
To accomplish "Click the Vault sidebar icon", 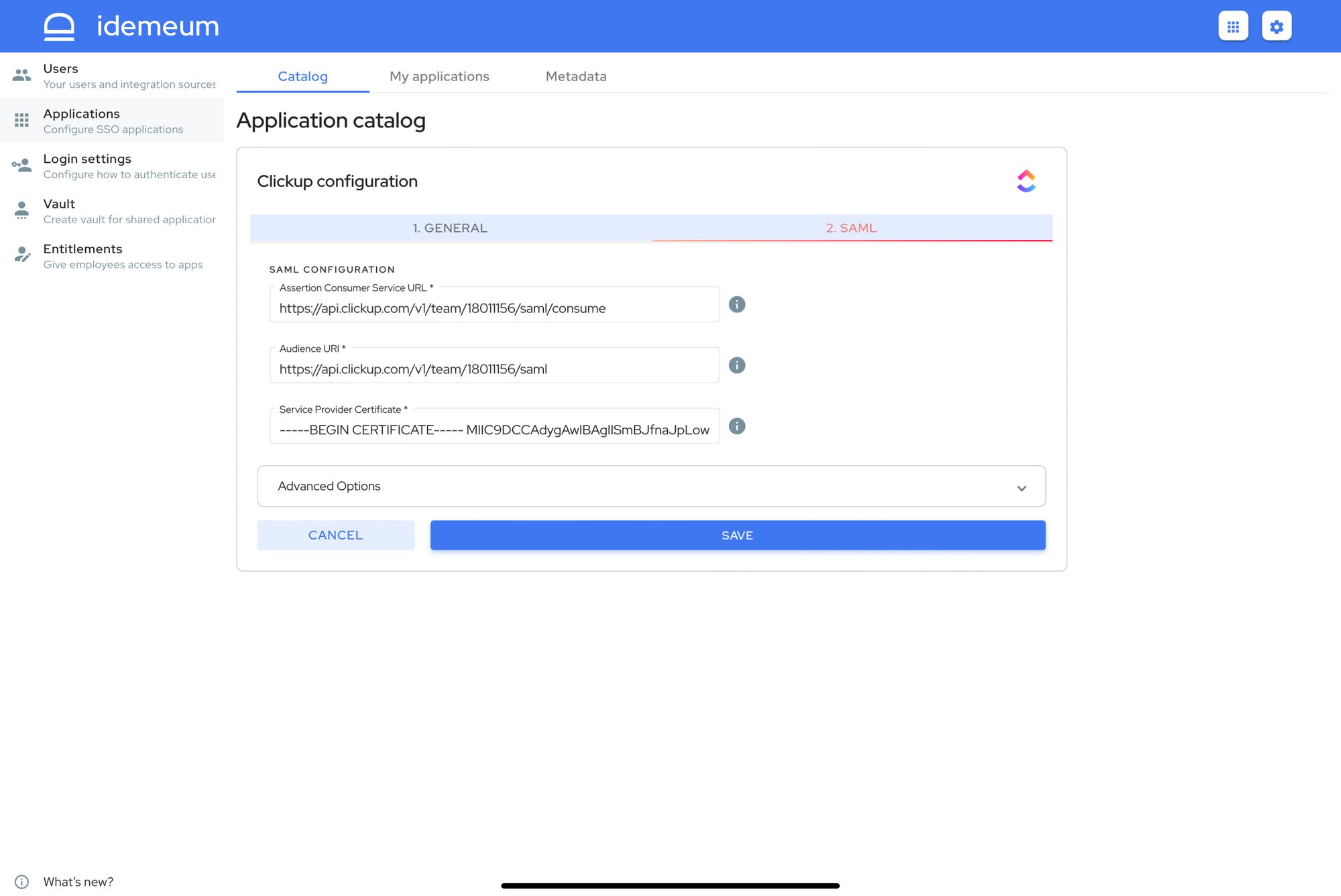I will pos(21,210).
